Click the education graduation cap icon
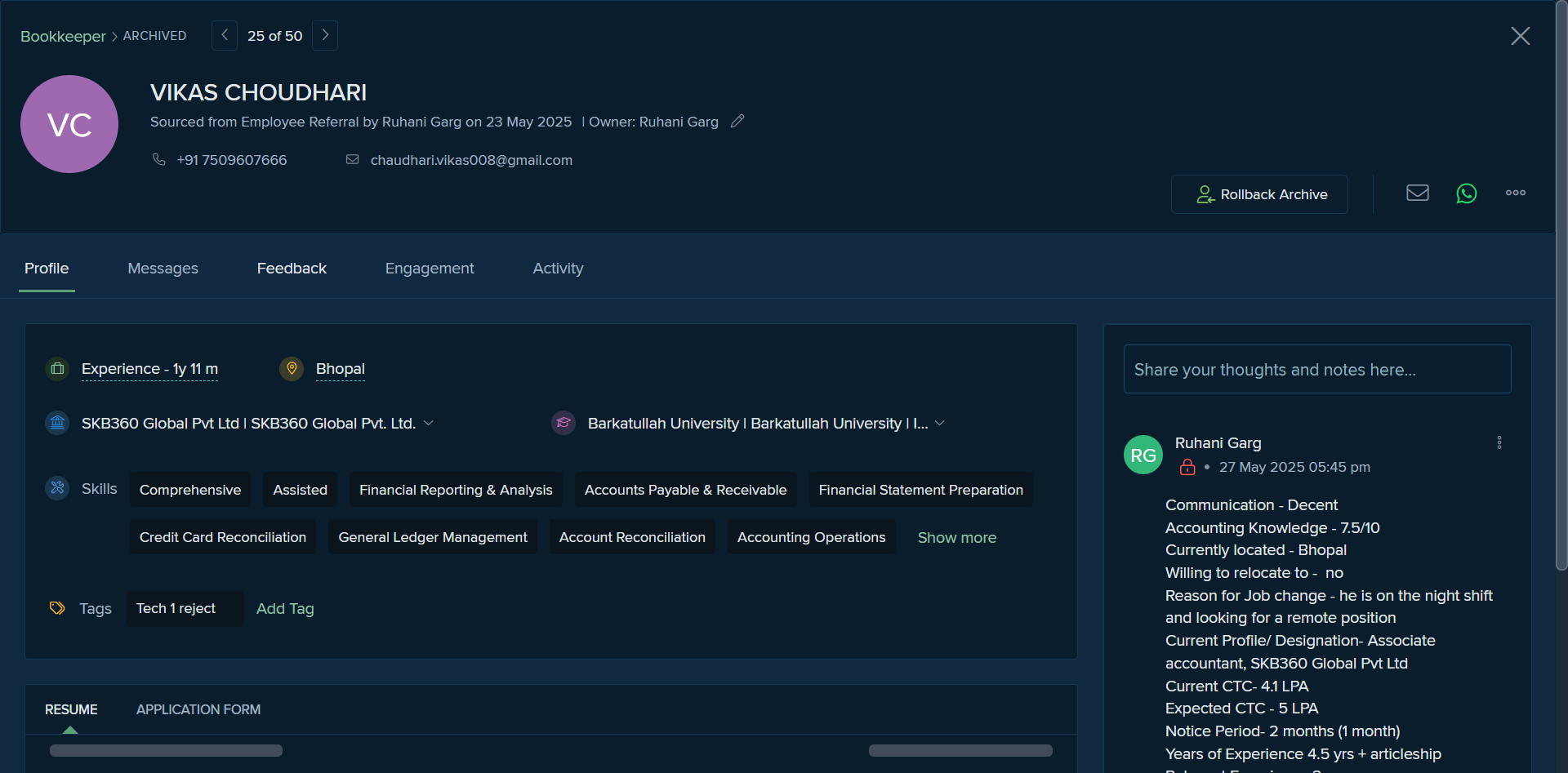 point(563,423)
